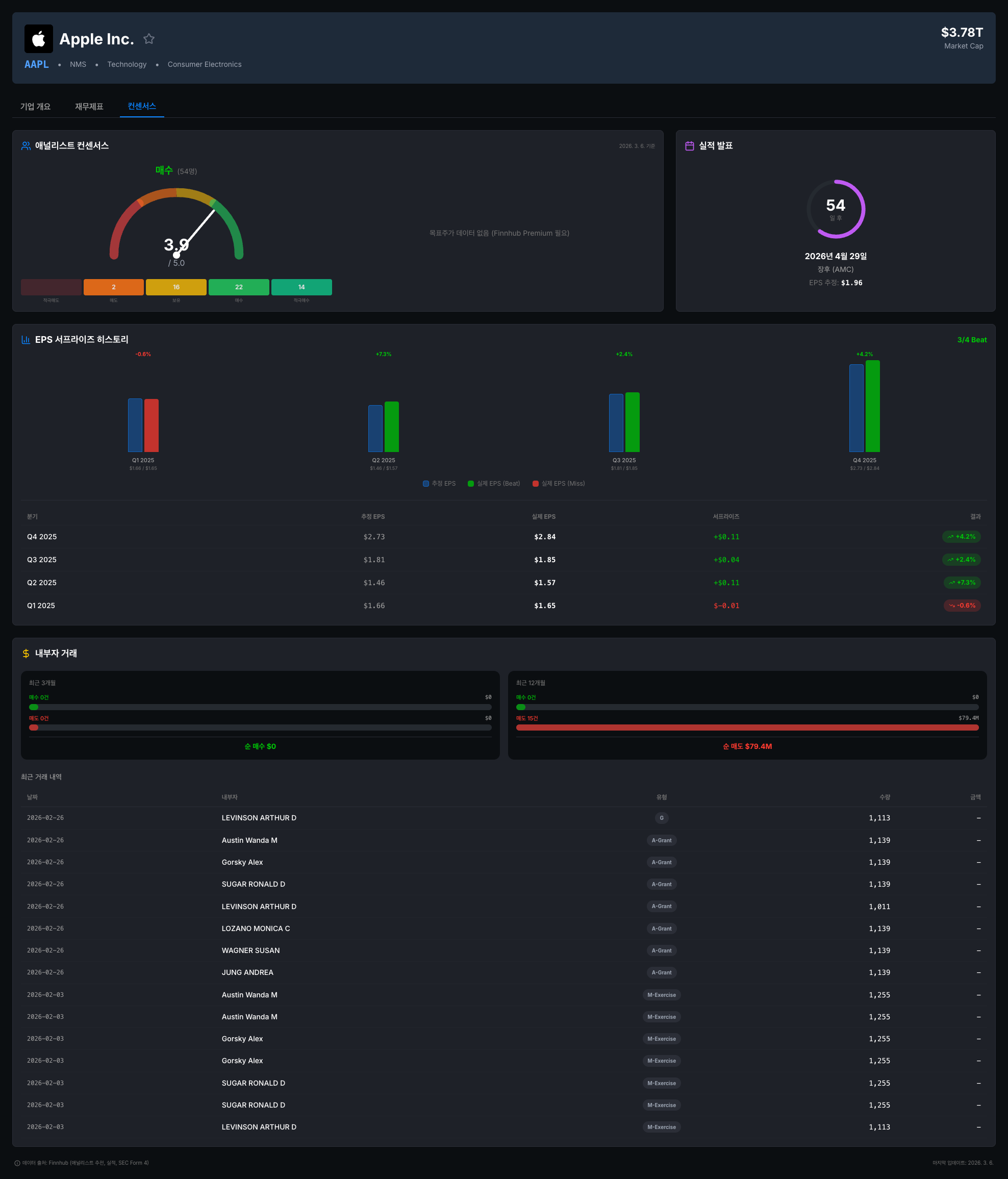Click the star favorite icon next to Apple Inc.
This screenshot has width=1008, height=1179.
tap(149, 39)
